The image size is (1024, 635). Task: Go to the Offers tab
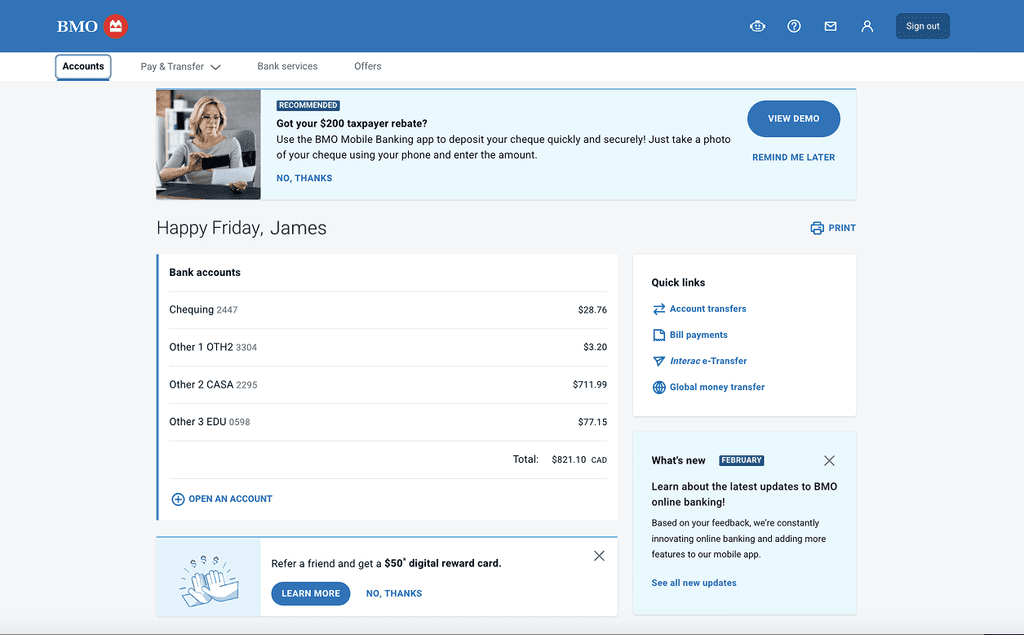[x=368, y=66]
